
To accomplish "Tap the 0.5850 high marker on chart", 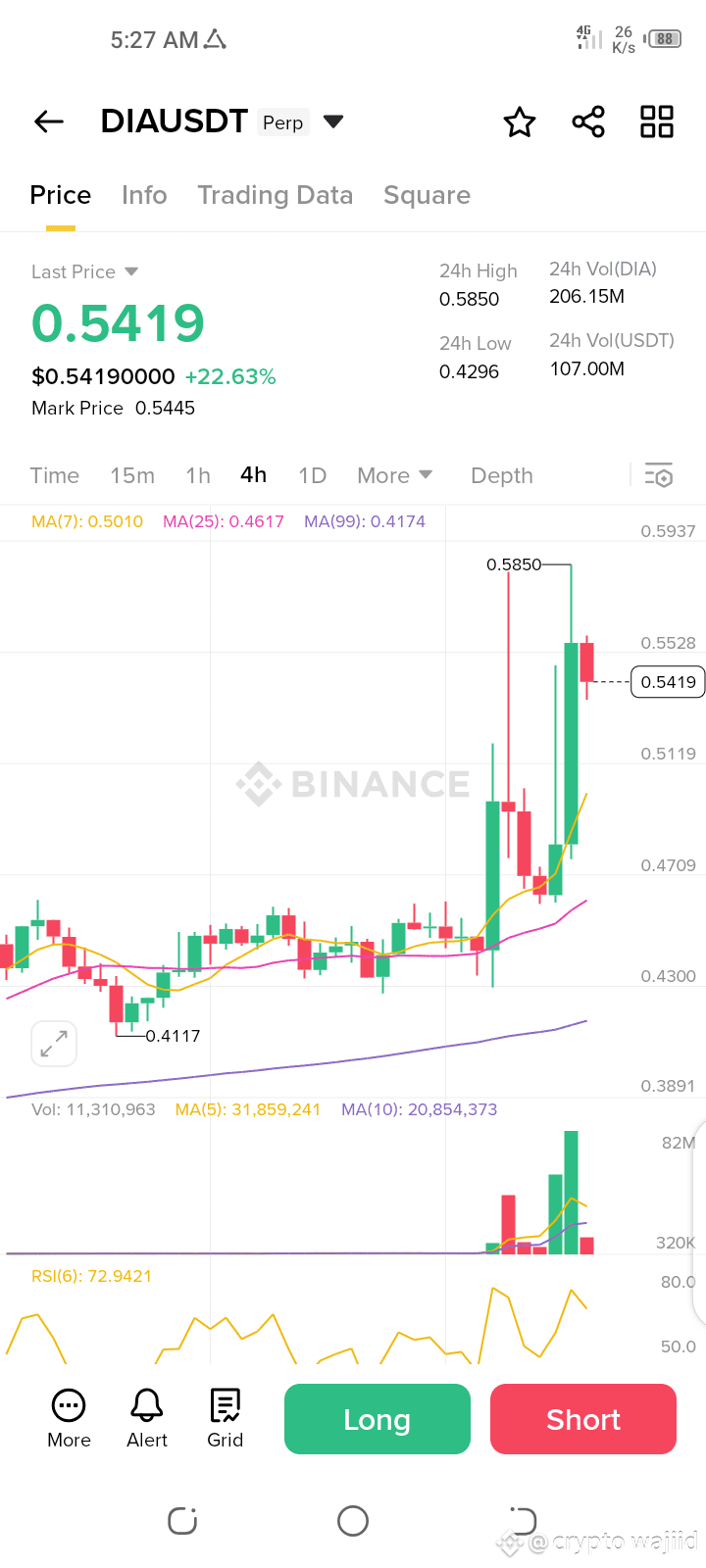I will (514, 564).
